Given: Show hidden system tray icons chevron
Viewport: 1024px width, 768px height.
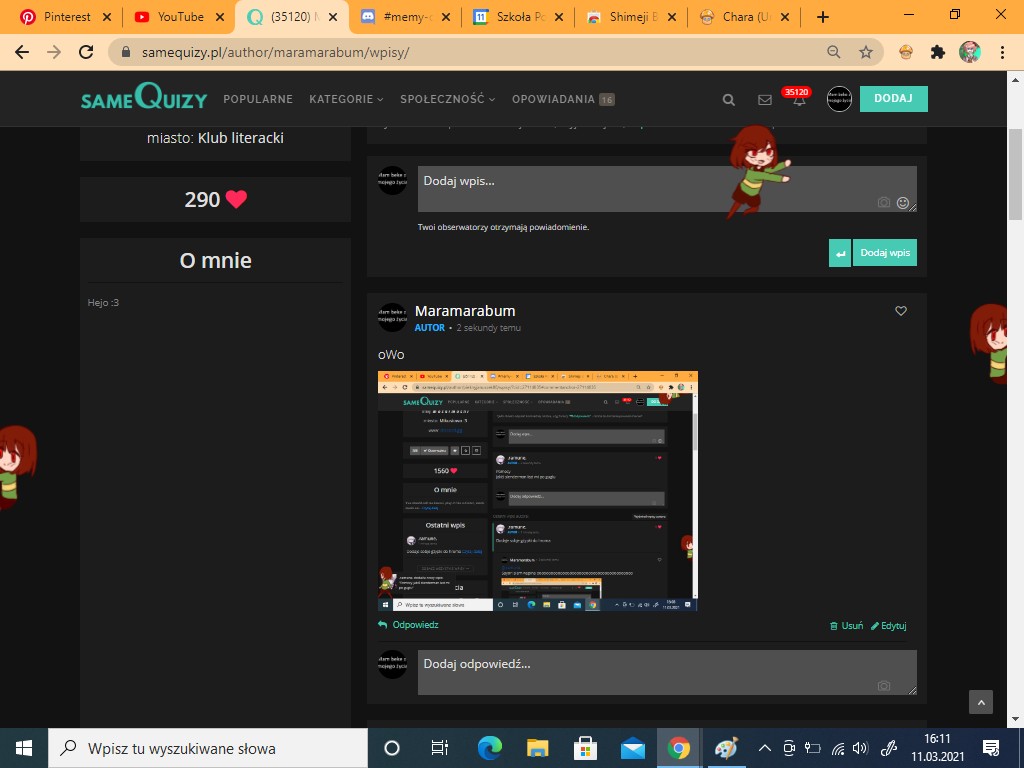Looking at the screenshot, I should pos(764,748).
